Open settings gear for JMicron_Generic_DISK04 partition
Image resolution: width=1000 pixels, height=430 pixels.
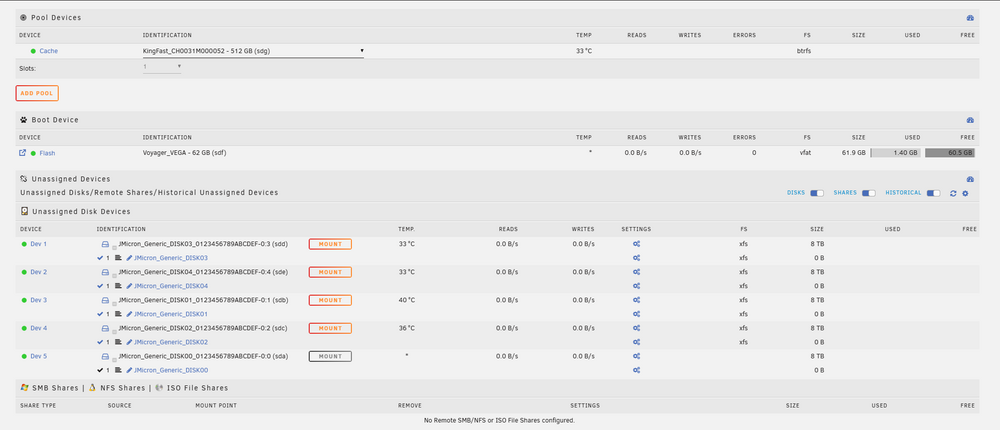pos(636,286)
